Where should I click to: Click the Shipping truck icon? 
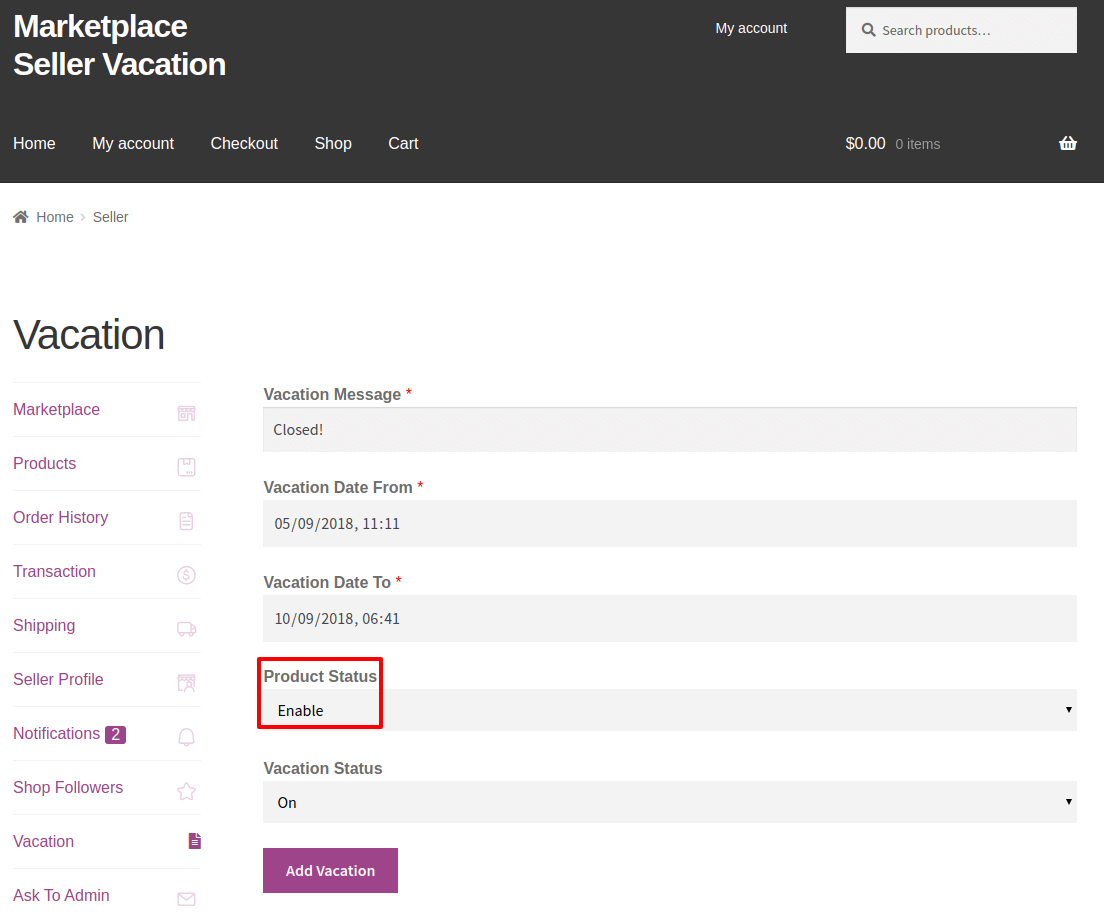(186, 629)
